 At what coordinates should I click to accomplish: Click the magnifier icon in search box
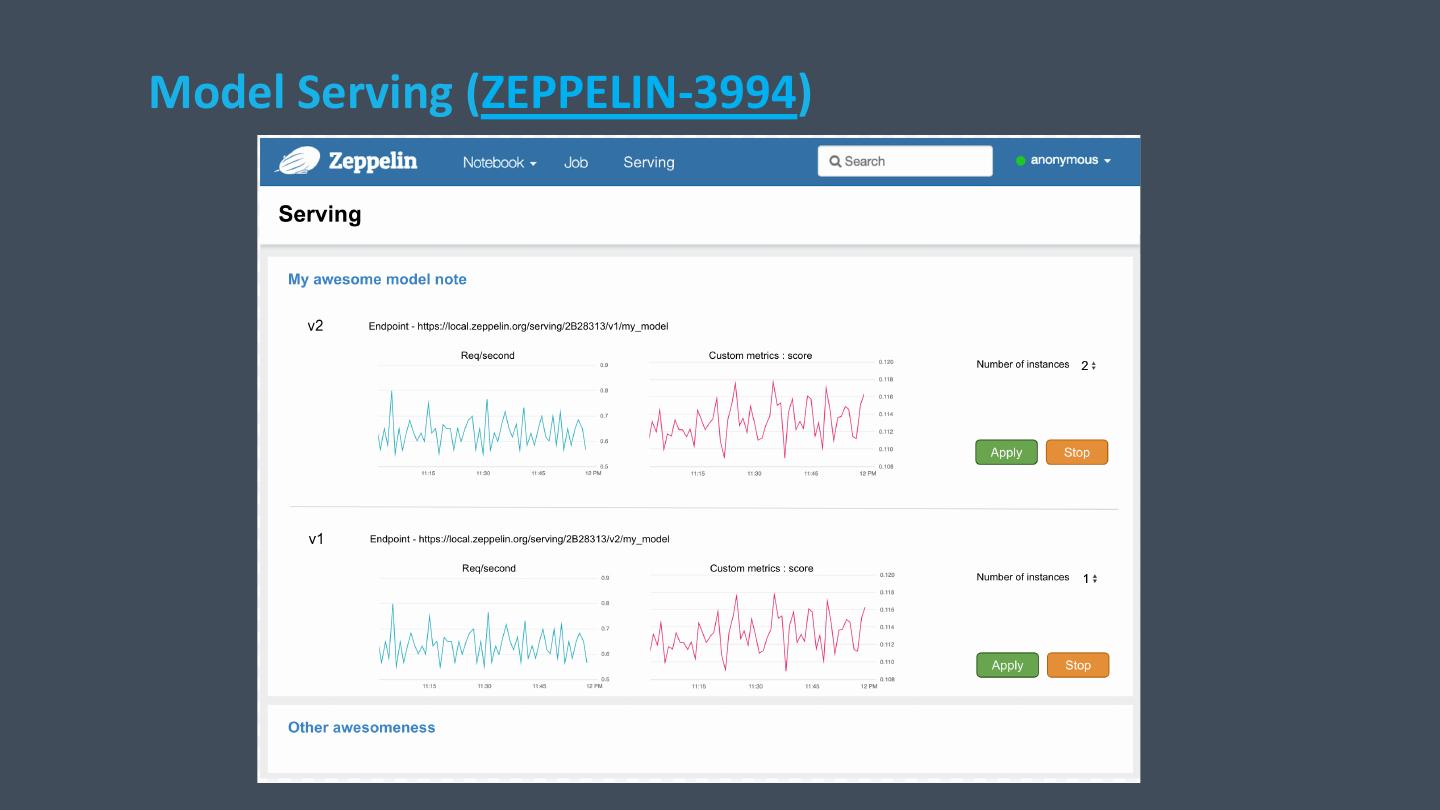[x=835, y=161]
